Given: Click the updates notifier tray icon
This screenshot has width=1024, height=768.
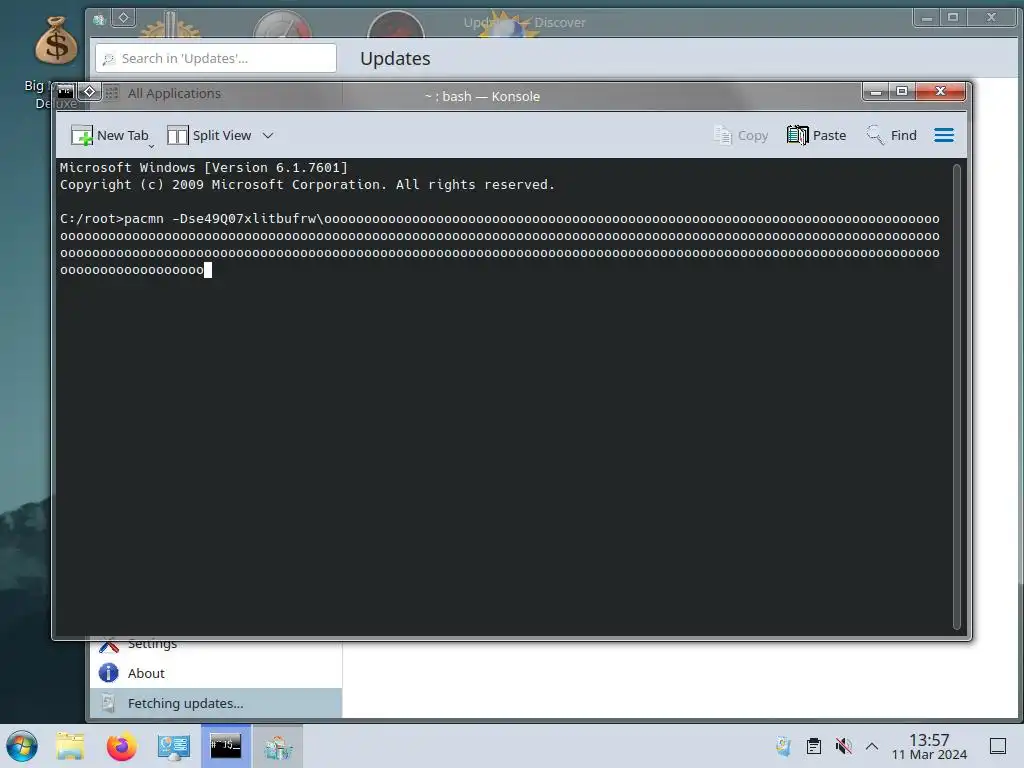Looking at the screenshot, I should pos(784,746).
